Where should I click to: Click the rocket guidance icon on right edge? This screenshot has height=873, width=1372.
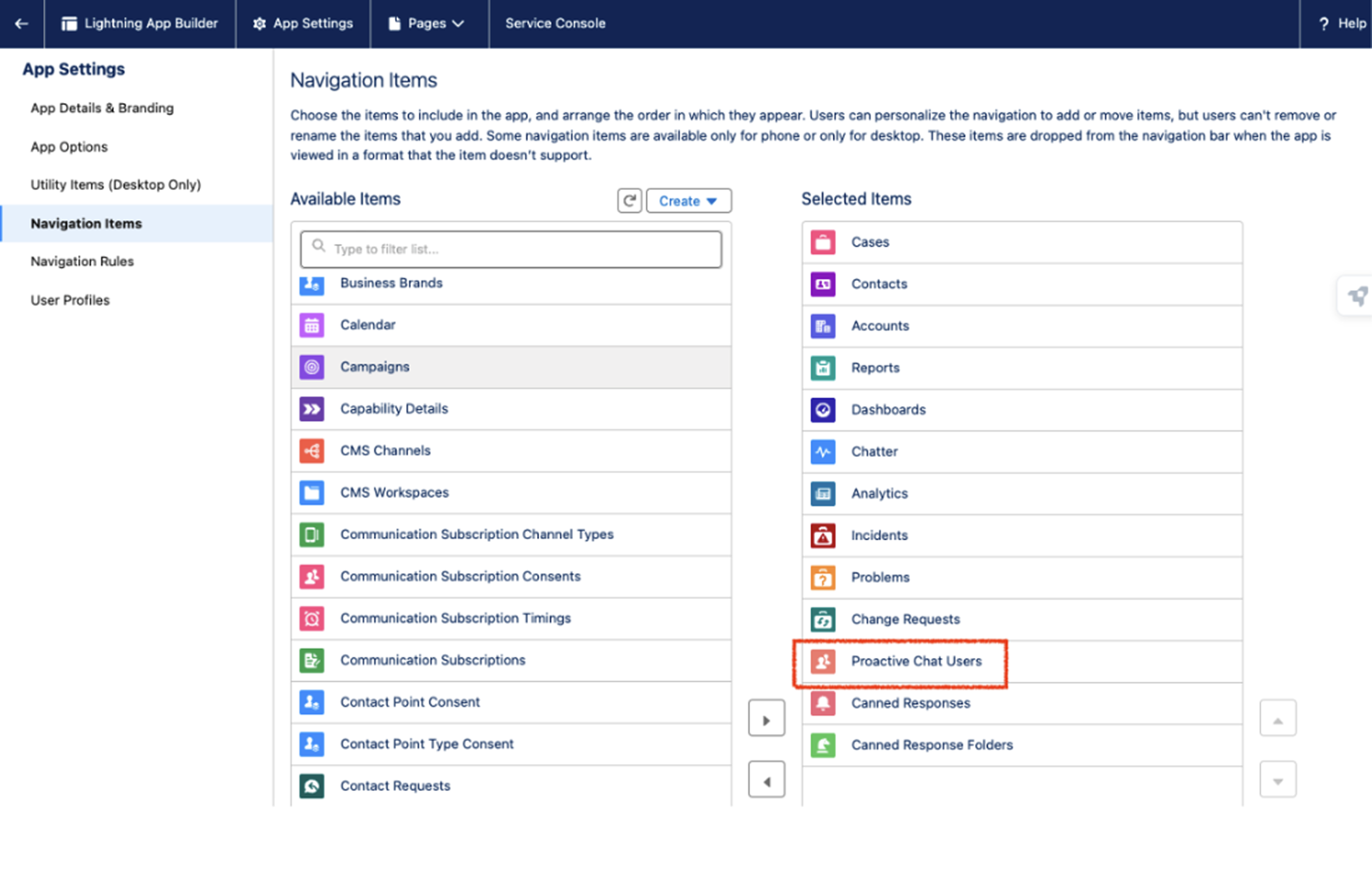coord(1357,296)
